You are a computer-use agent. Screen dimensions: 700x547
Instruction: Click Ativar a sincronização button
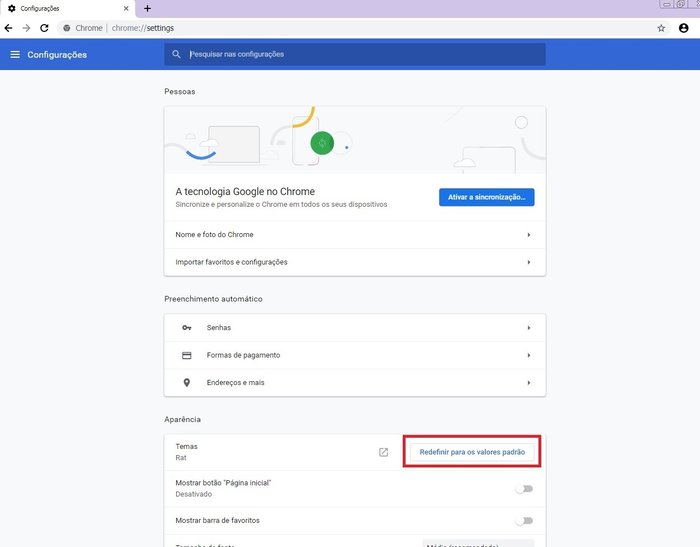(x=487, y=197)
